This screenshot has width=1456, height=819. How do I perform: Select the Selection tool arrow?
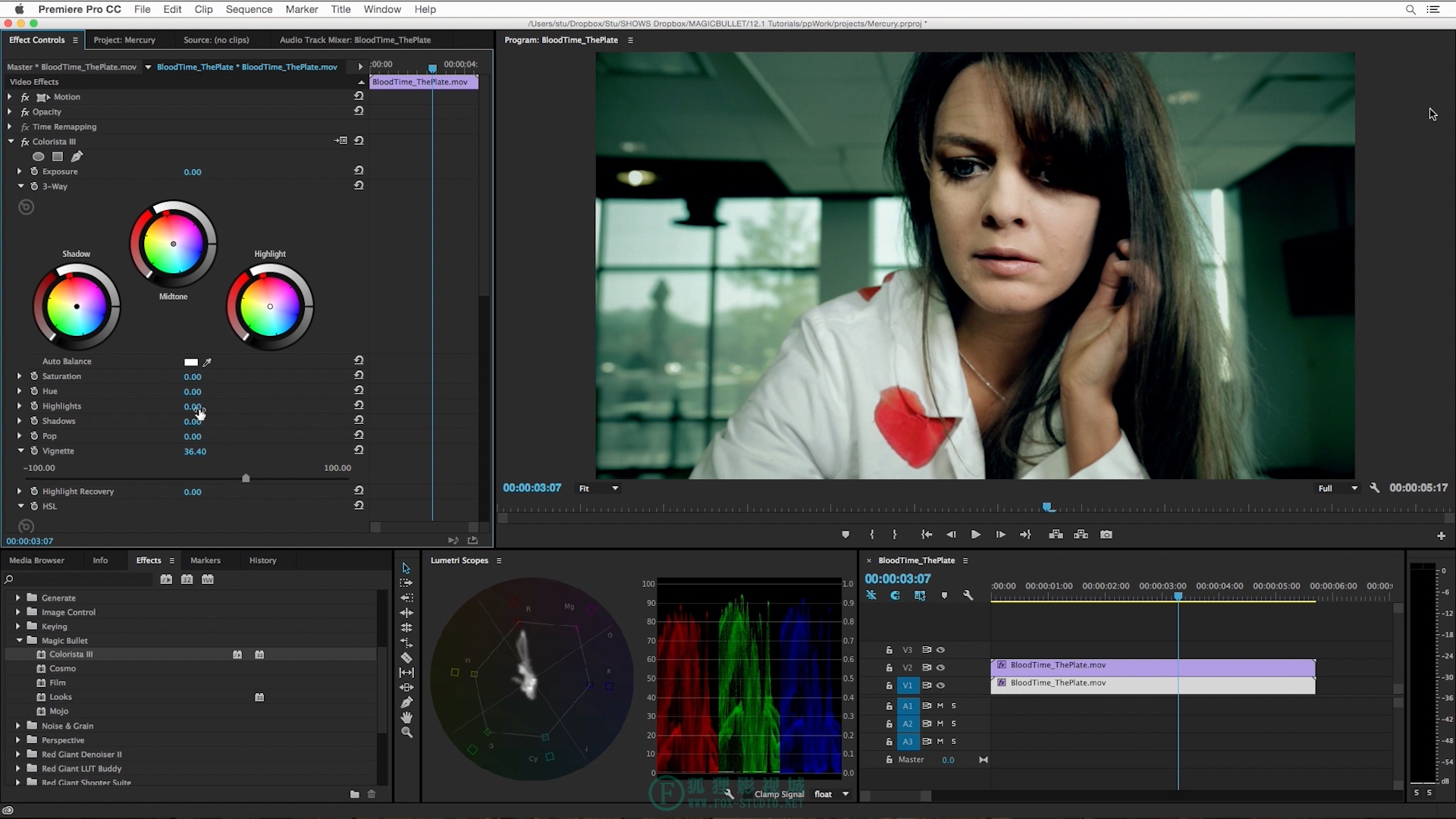click(x=406, y=568)
